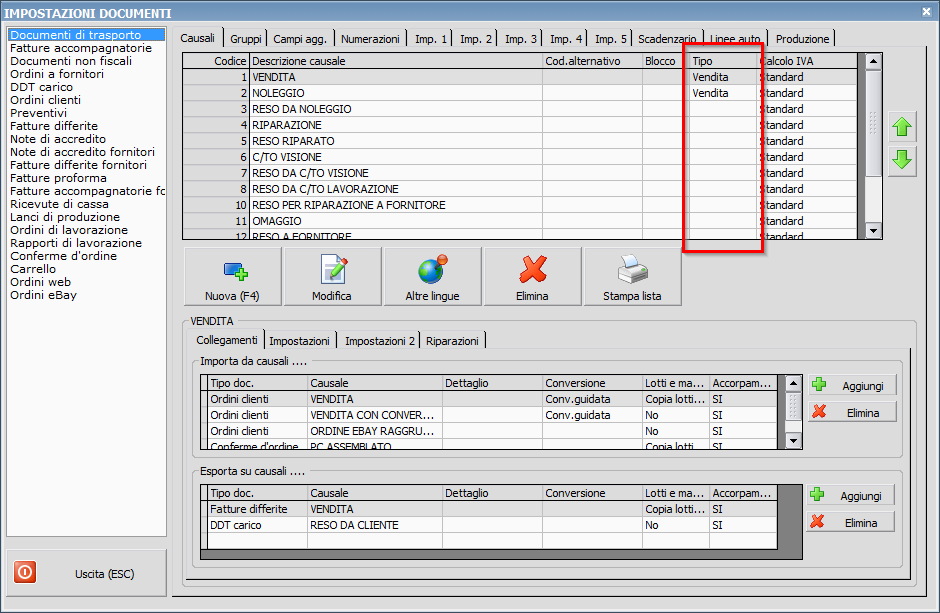This screenshot has height=613, width=940.
Task: Close the Impostazioni Documenti window
Action: click(926, 11)
